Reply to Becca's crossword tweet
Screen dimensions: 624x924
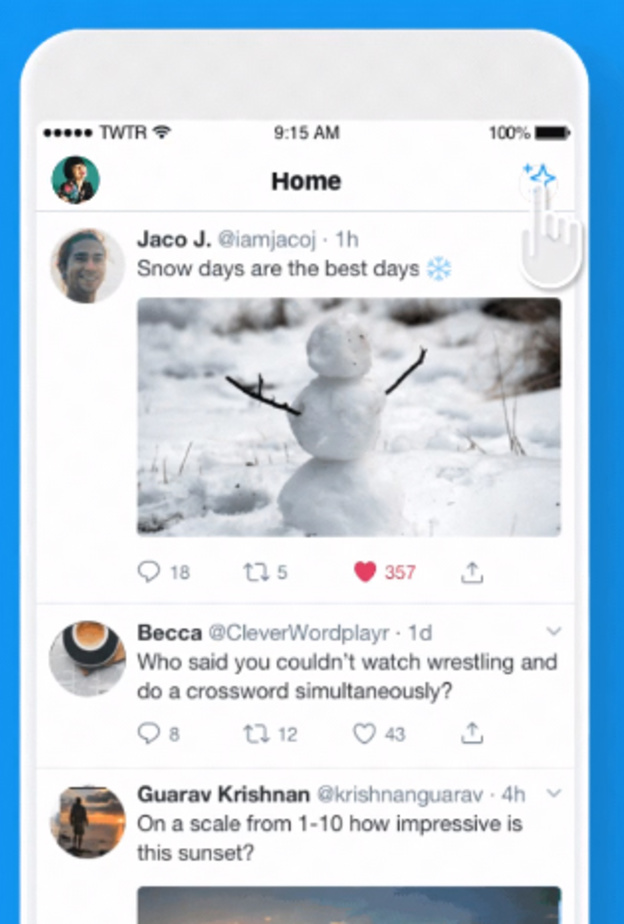click(148, 734)
